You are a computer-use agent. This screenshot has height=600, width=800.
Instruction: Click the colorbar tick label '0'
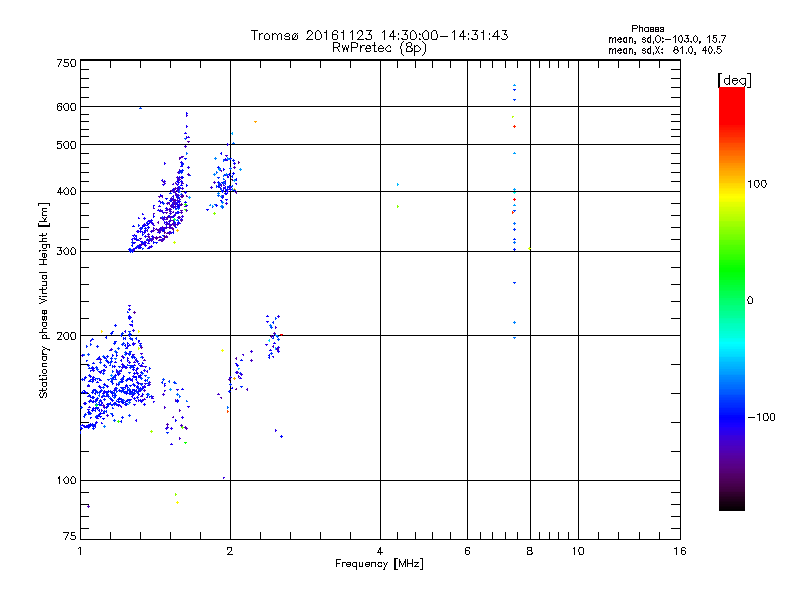click(750, 301)
